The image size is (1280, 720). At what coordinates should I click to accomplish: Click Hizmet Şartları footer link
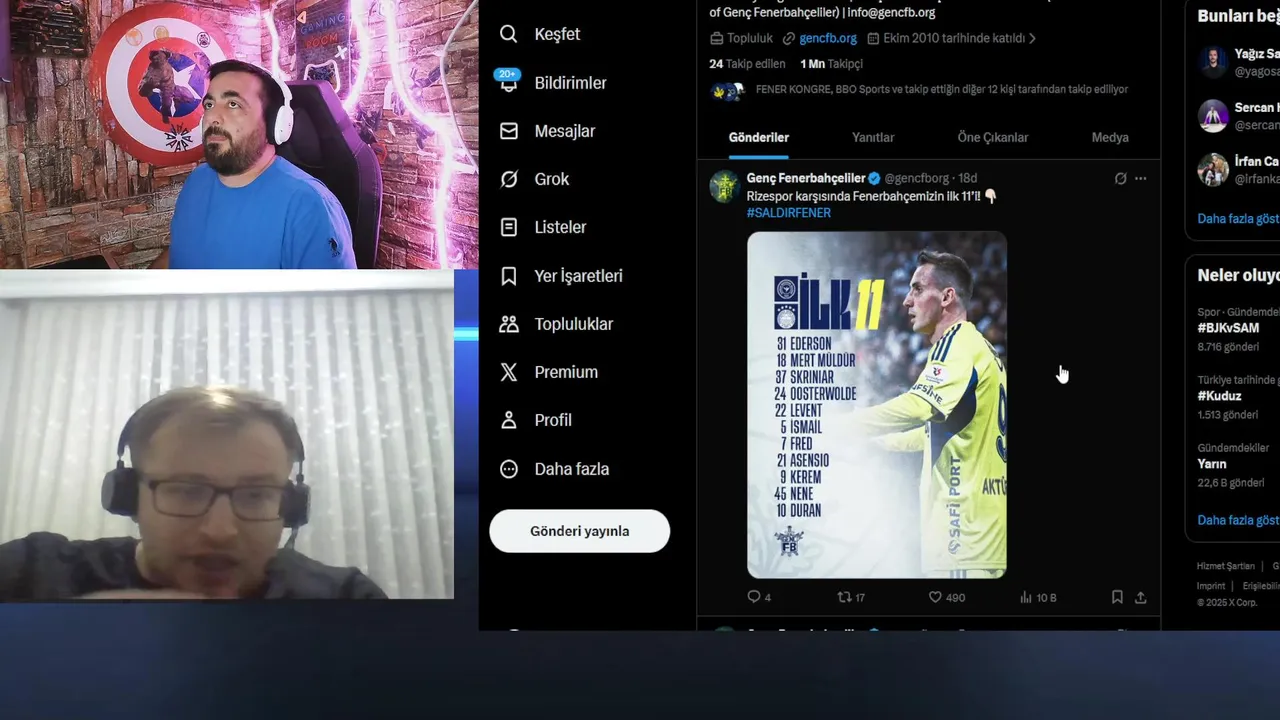pyautogui.click(x=1226, y=566)
